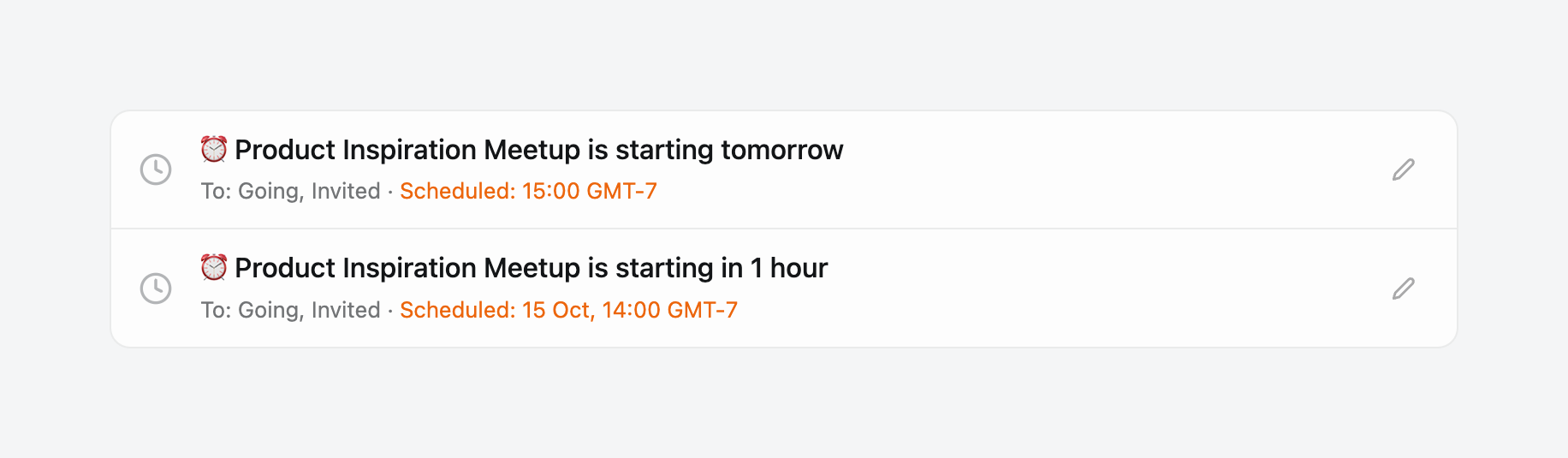This screenshot has height=458, width=1568.
Task: Click the word "tomorrow" in first reminder title
Action: [x=781, y=150]
